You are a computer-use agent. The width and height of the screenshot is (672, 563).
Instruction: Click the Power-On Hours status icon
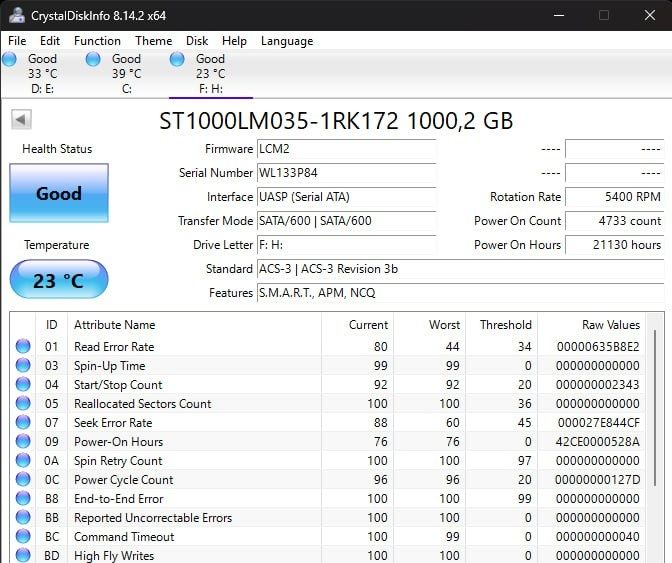click(23, 442)
